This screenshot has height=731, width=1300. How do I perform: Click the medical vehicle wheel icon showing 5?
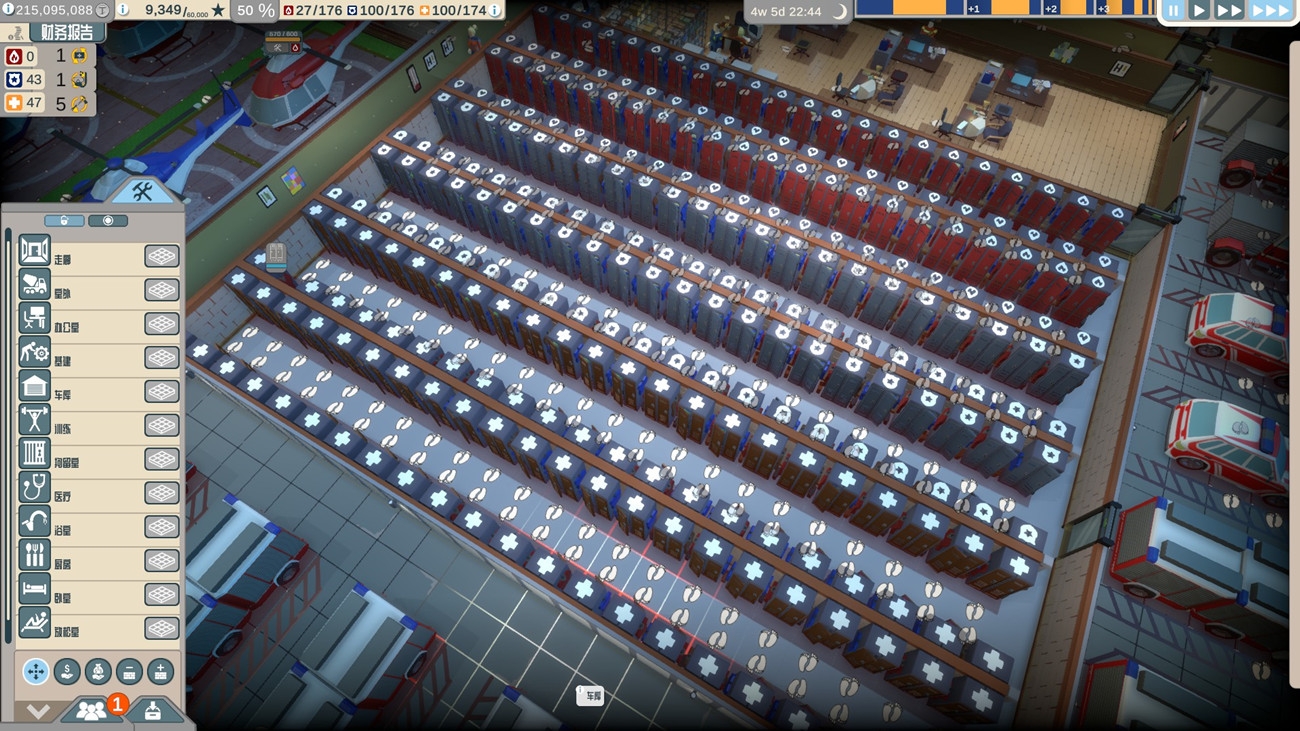(79, 103)
